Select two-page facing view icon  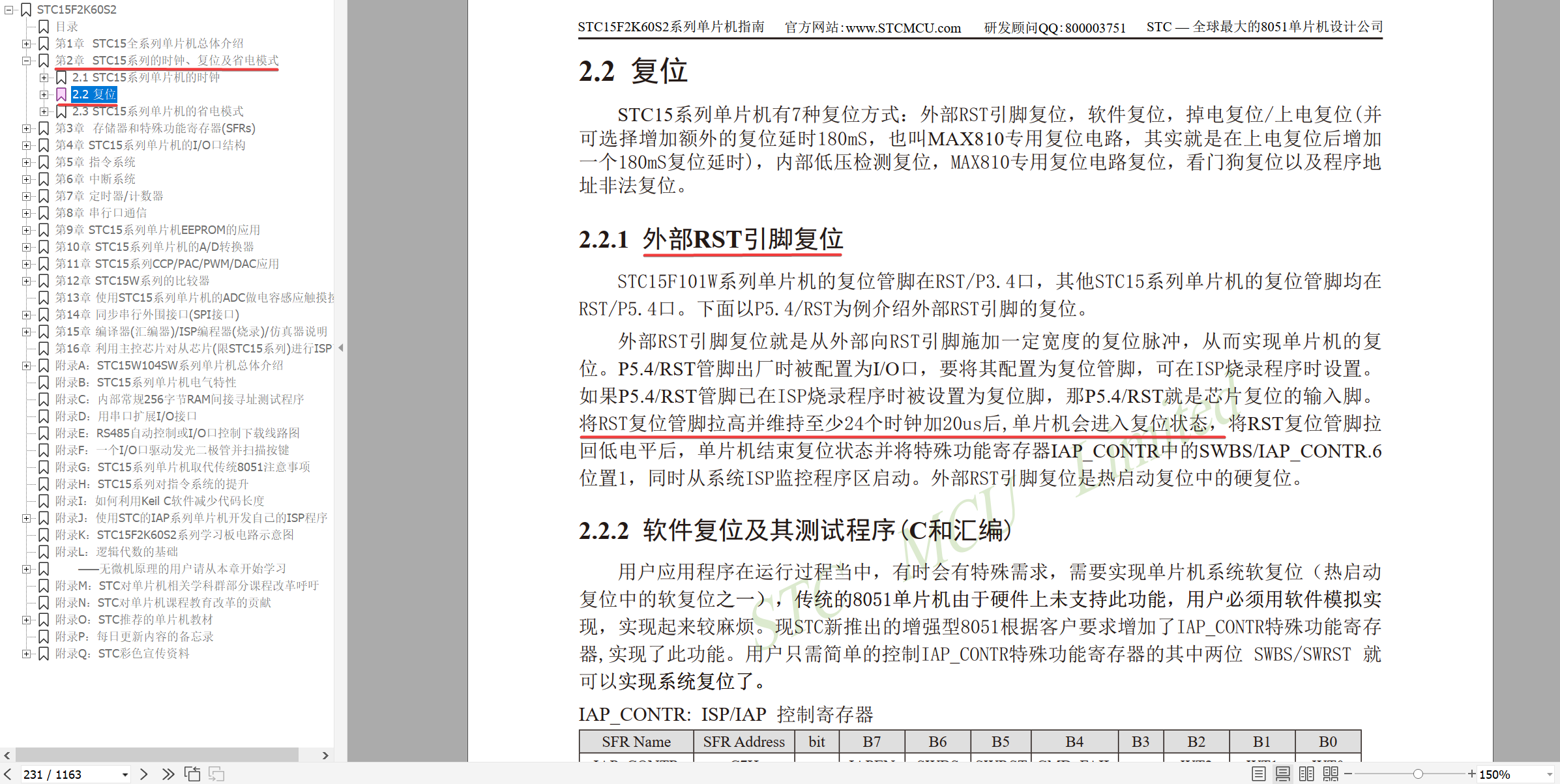click(x=1306, y=774)
